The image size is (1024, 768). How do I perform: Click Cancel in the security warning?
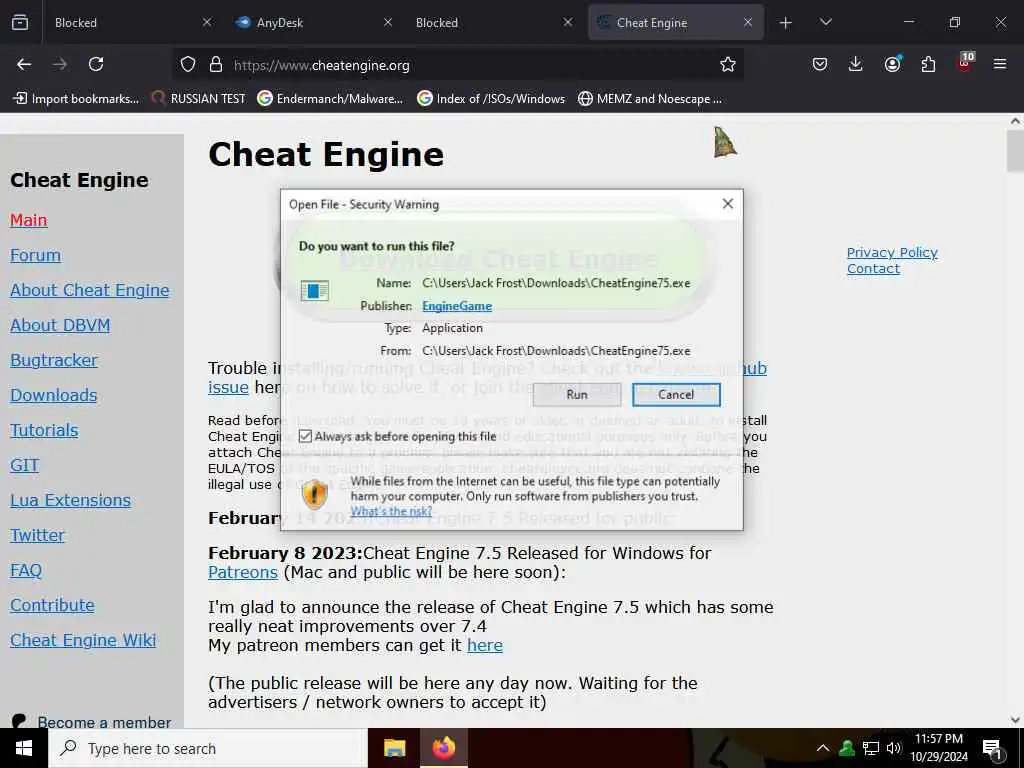click(676, 394)
